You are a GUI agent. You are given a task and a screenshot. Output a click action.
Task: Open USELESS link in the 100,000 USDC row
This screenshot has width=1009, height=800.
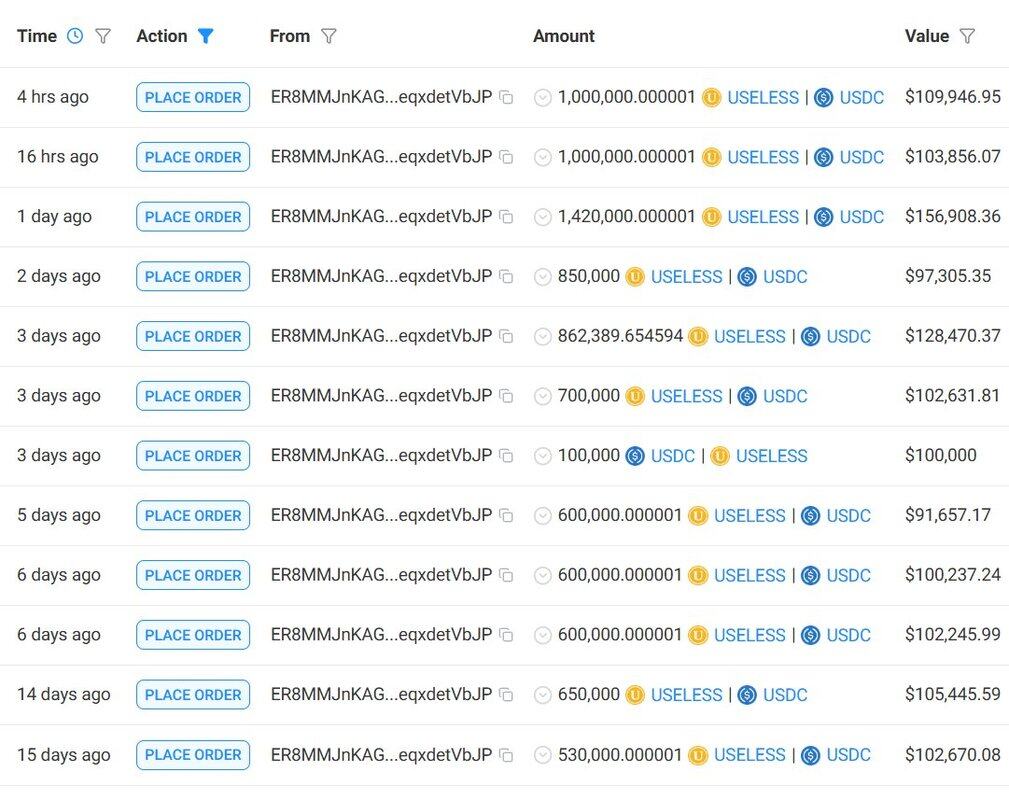[771, 456]
